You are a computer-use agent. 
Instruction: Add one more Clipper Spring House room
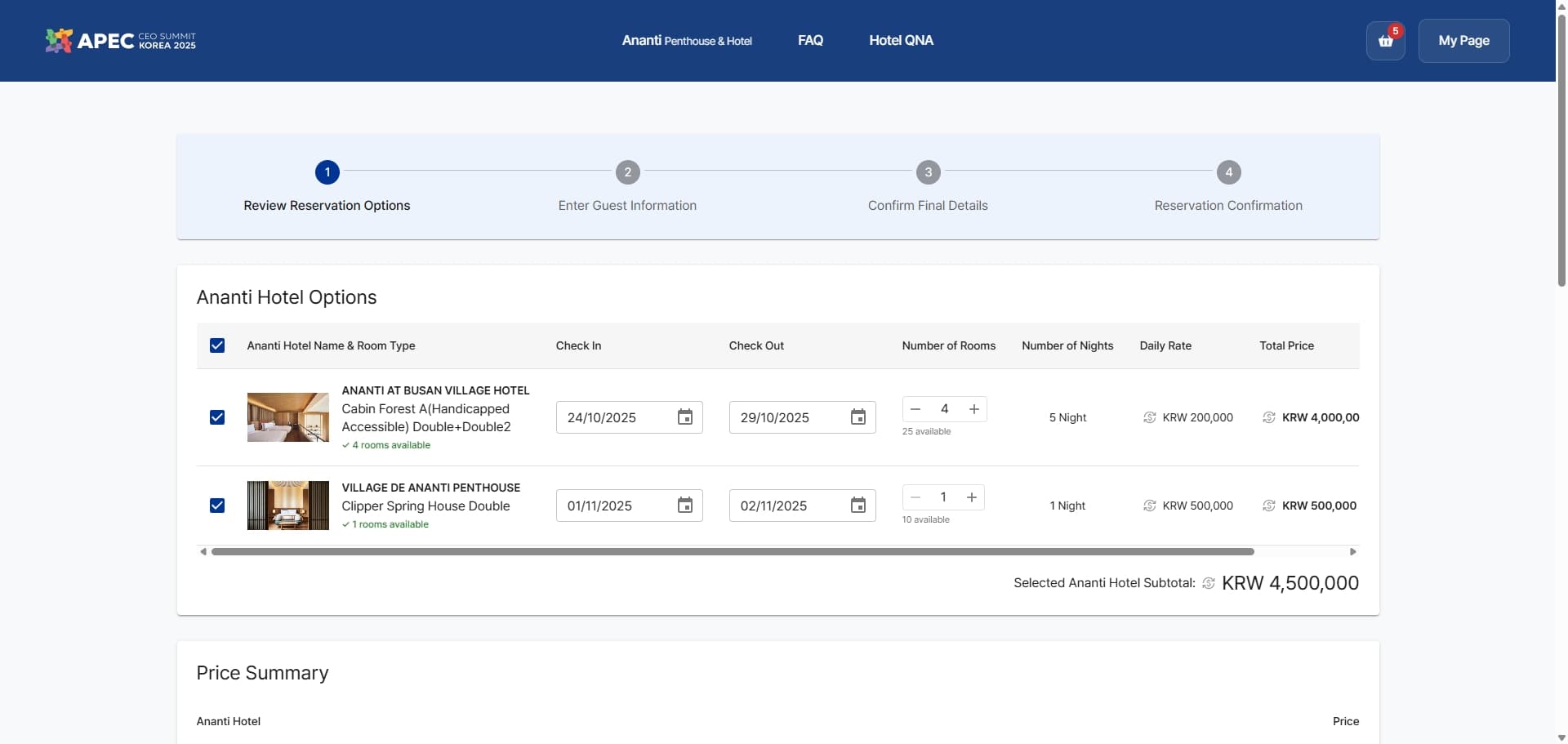coord(971,497)
